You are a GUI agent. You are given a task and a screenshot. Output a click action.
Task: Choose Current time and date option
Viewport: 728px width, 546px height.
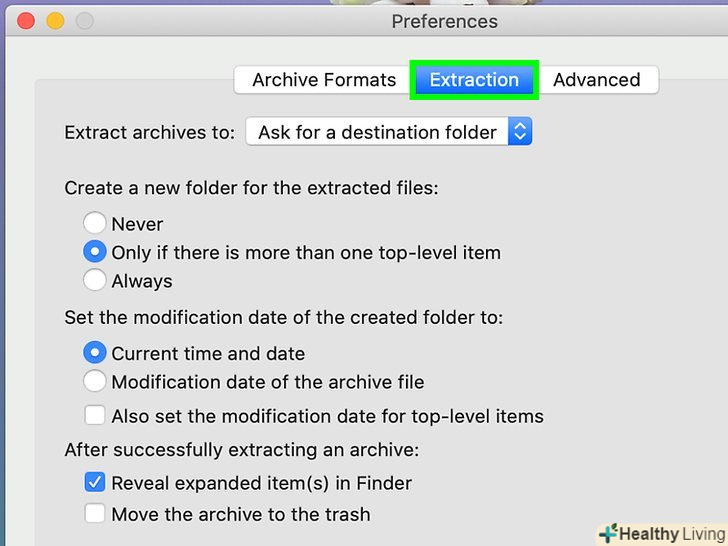coord(95,353)
